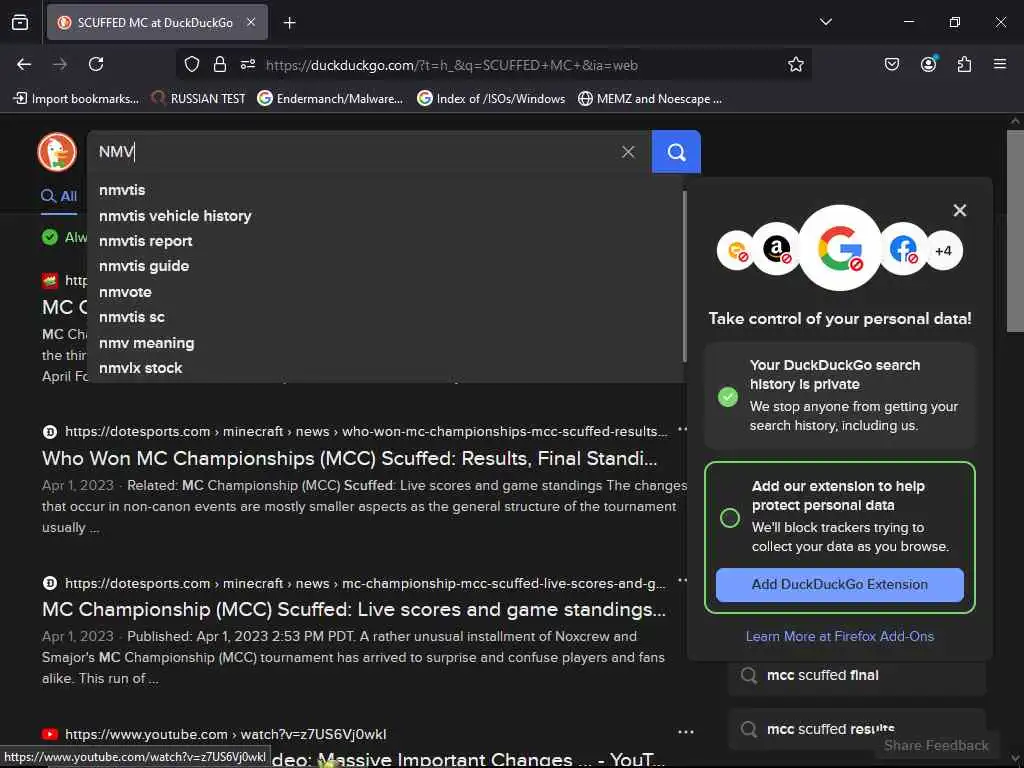Open options dots for YouTube result

pyautogui.click(x=686, y=732)
